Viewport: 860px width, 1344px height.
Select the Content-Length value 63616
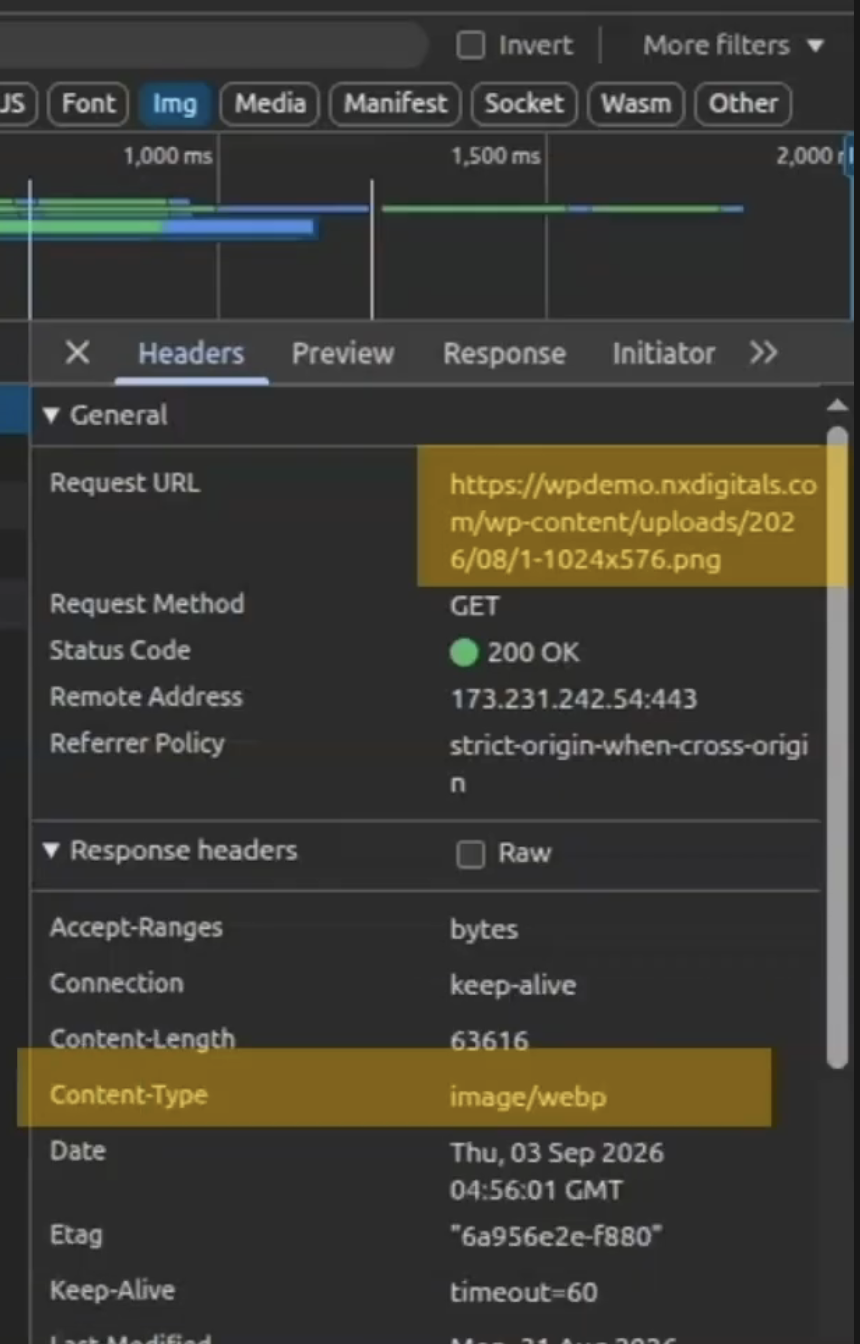pos(489,1041)
